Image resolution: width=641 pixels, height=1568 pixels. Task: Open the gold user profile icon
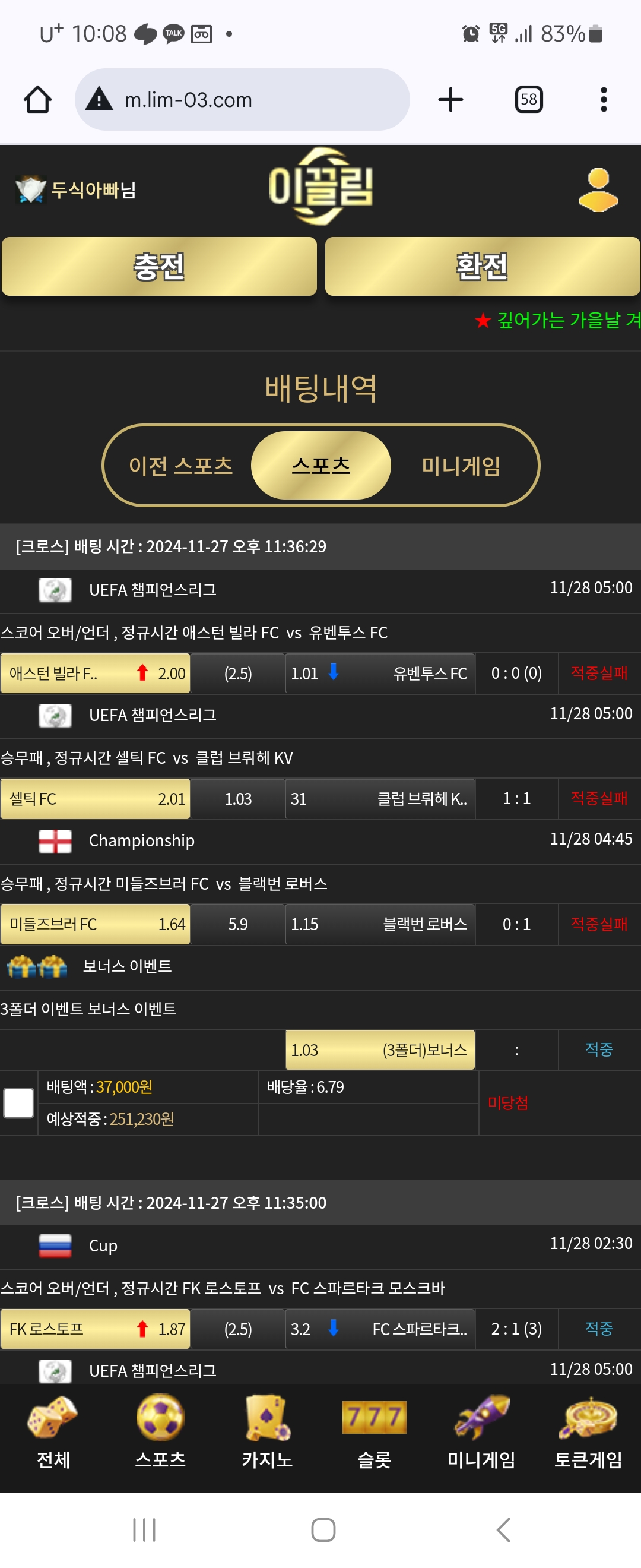tap(598, 190)
